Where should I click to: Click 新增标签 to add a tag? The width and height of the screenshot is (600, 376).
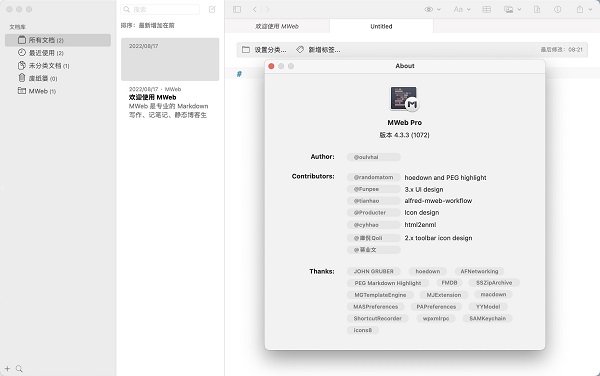[318, 50]
